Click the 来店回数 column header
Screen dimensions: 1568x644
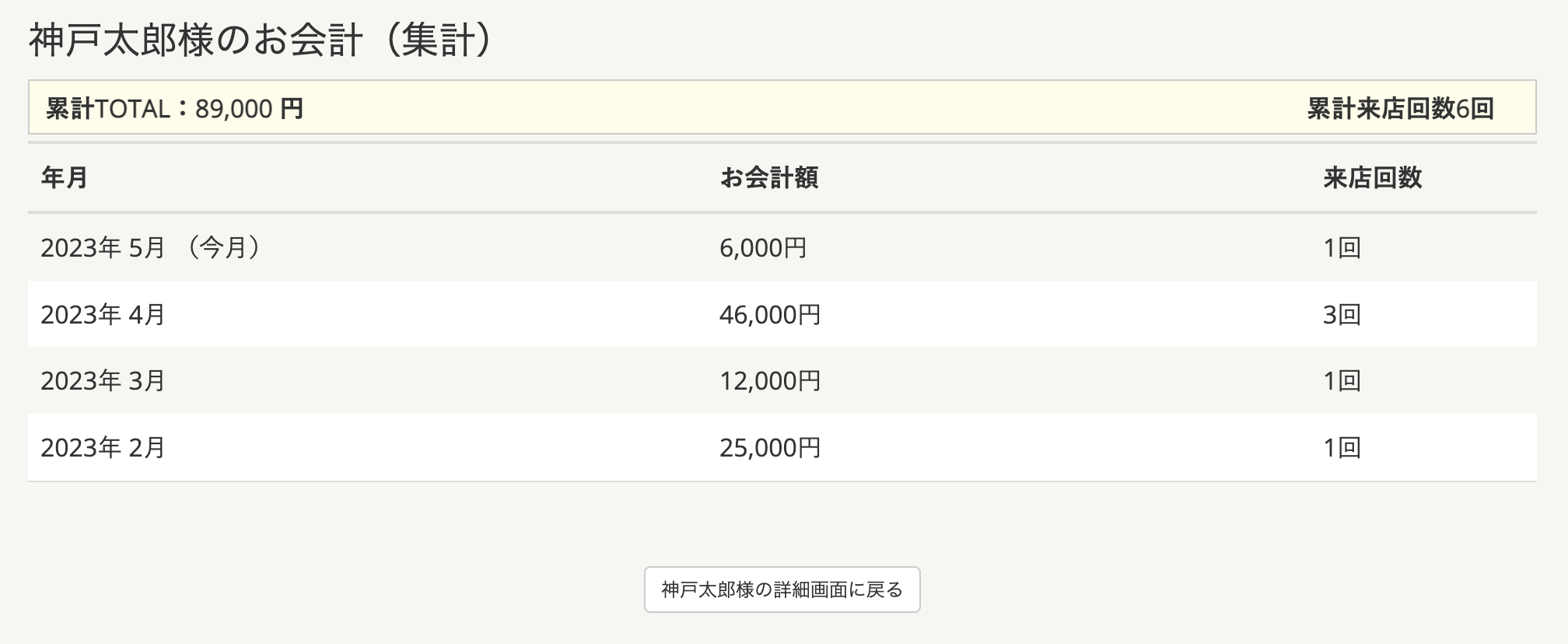(x=1373, y=177)
